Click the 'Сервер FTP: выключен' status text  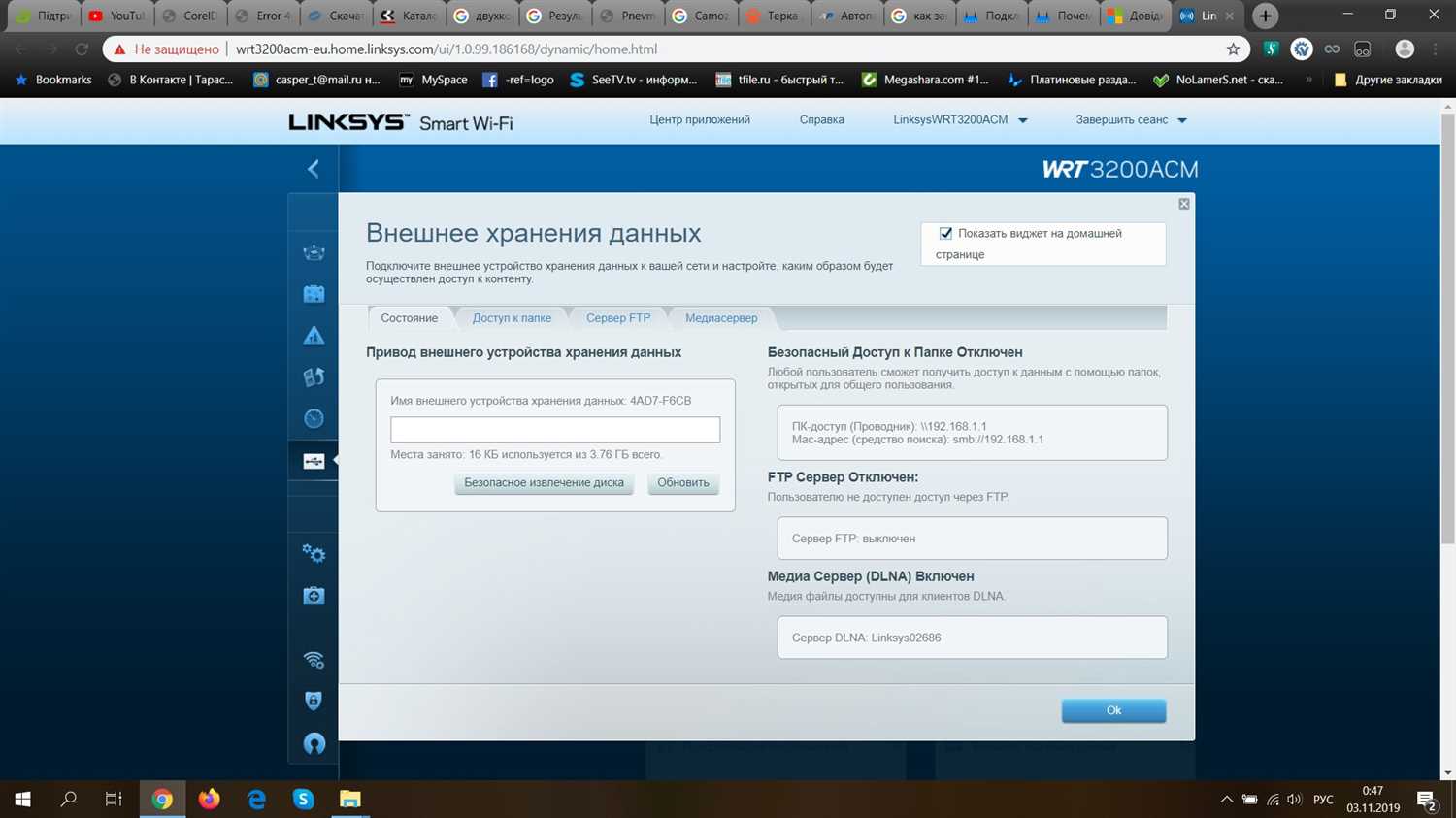pyautogui.click(x=853, y=539)
